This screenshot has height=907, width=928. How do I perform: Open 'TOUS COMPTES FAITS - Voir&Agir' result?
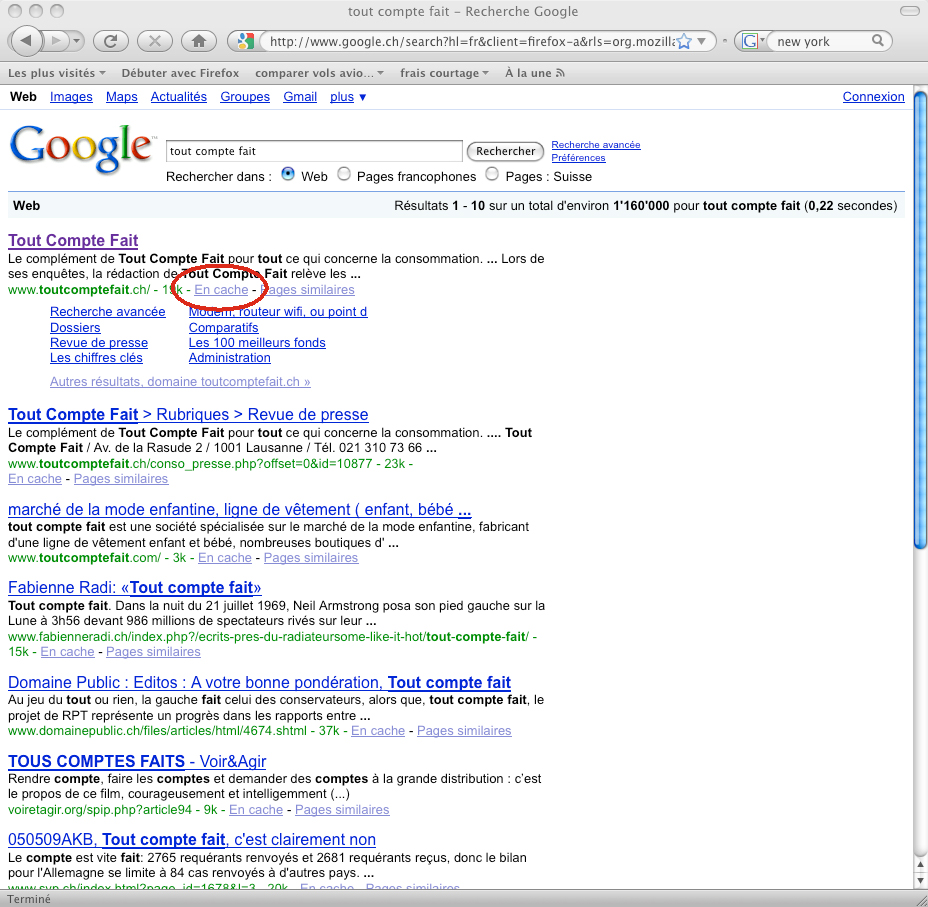pos(137,761)
